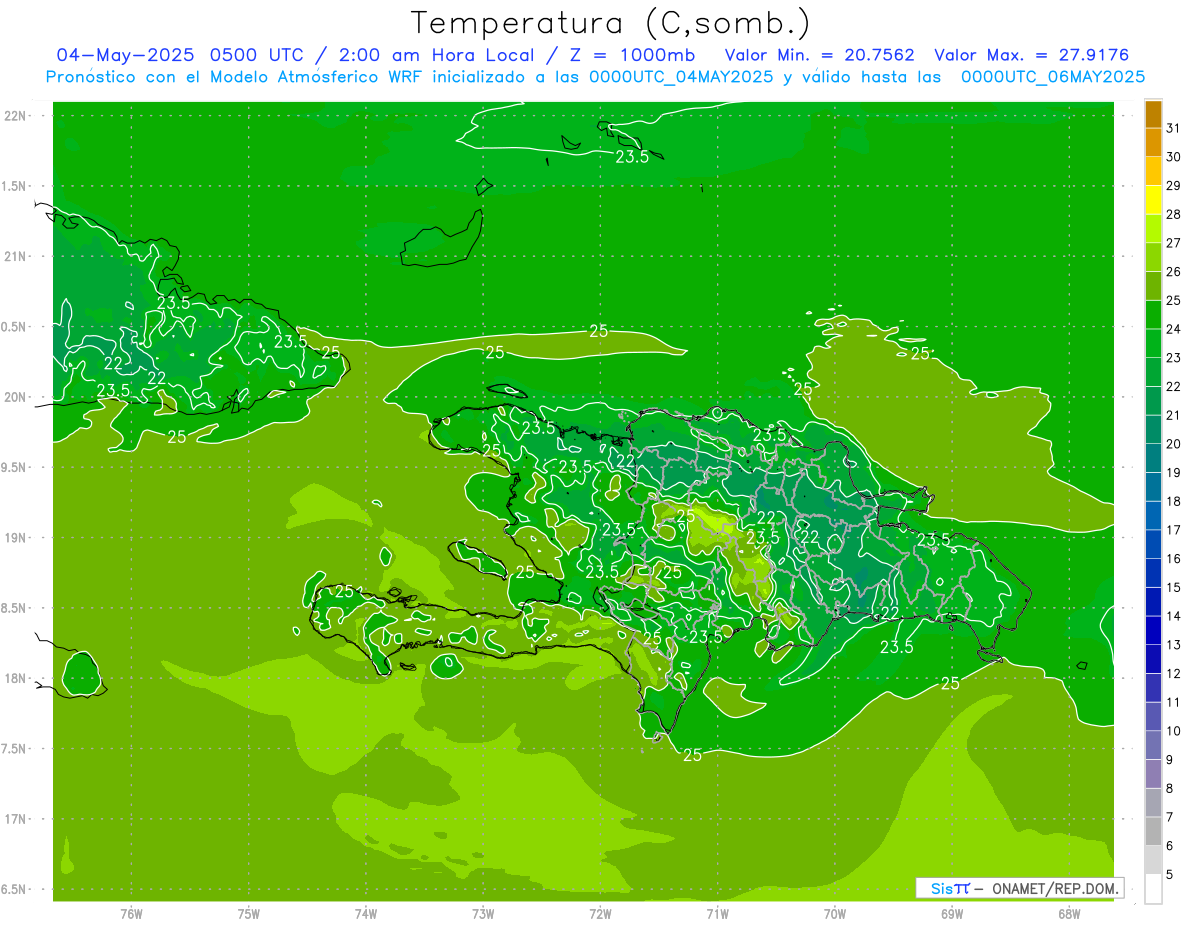Click the legend value '15'
This screenshot has width=1200, height=927.
(x=1174, y=587)
